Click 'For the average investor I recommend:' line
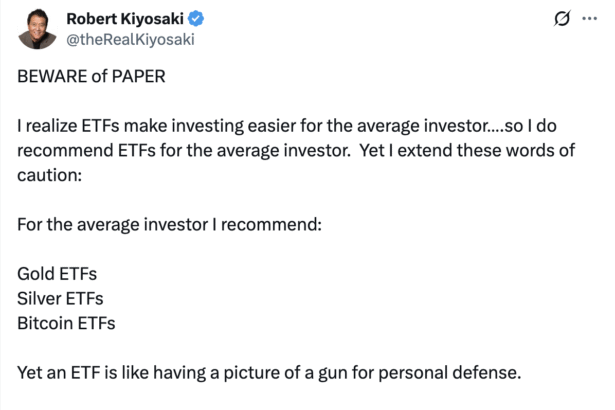 point(169,224)
